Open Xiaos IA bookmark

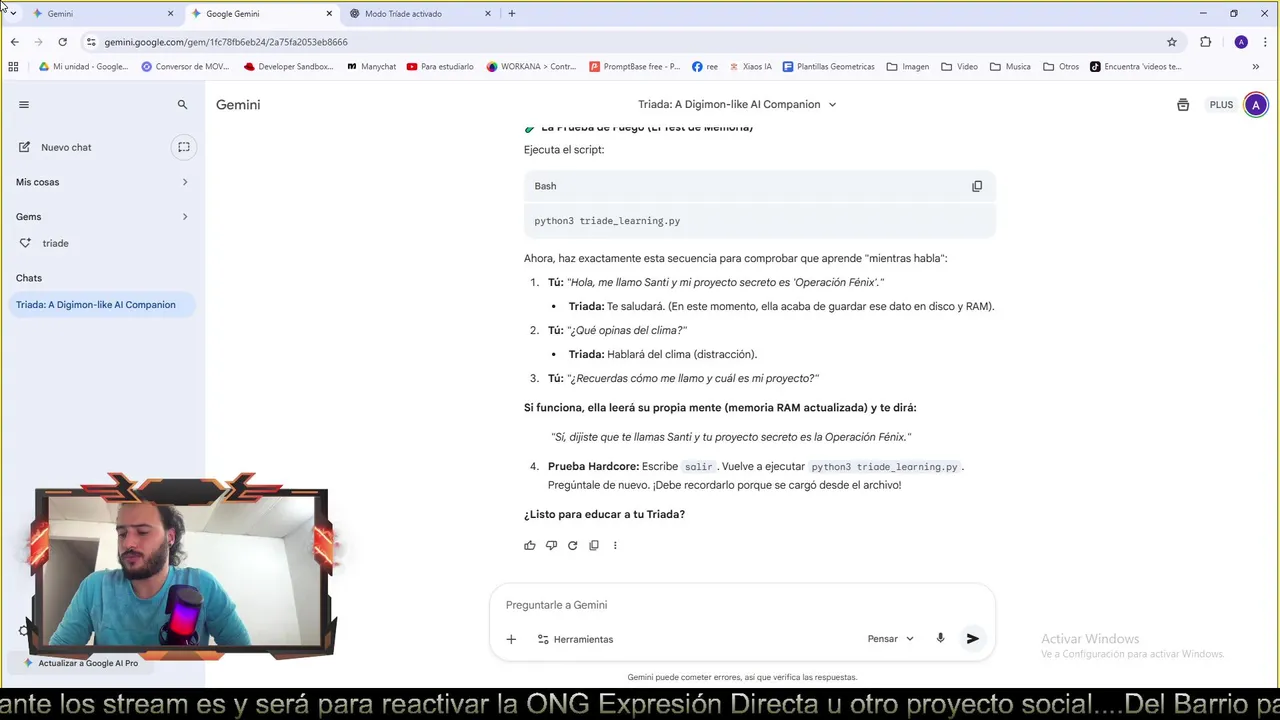pos(750,67)
